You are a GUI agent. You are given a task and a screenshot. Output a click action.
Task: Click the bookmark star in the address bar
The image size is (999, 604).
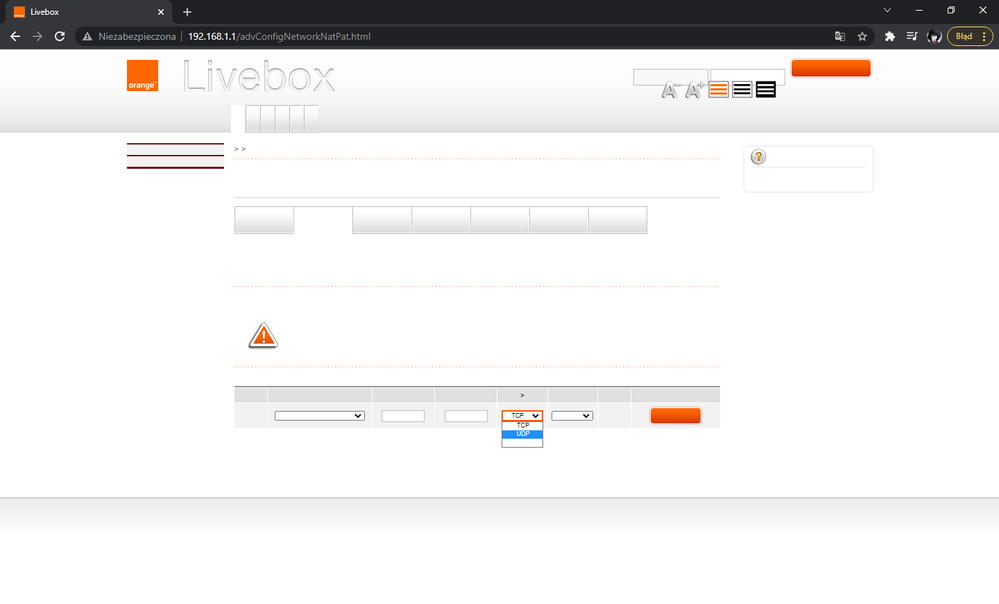[862, 36]
